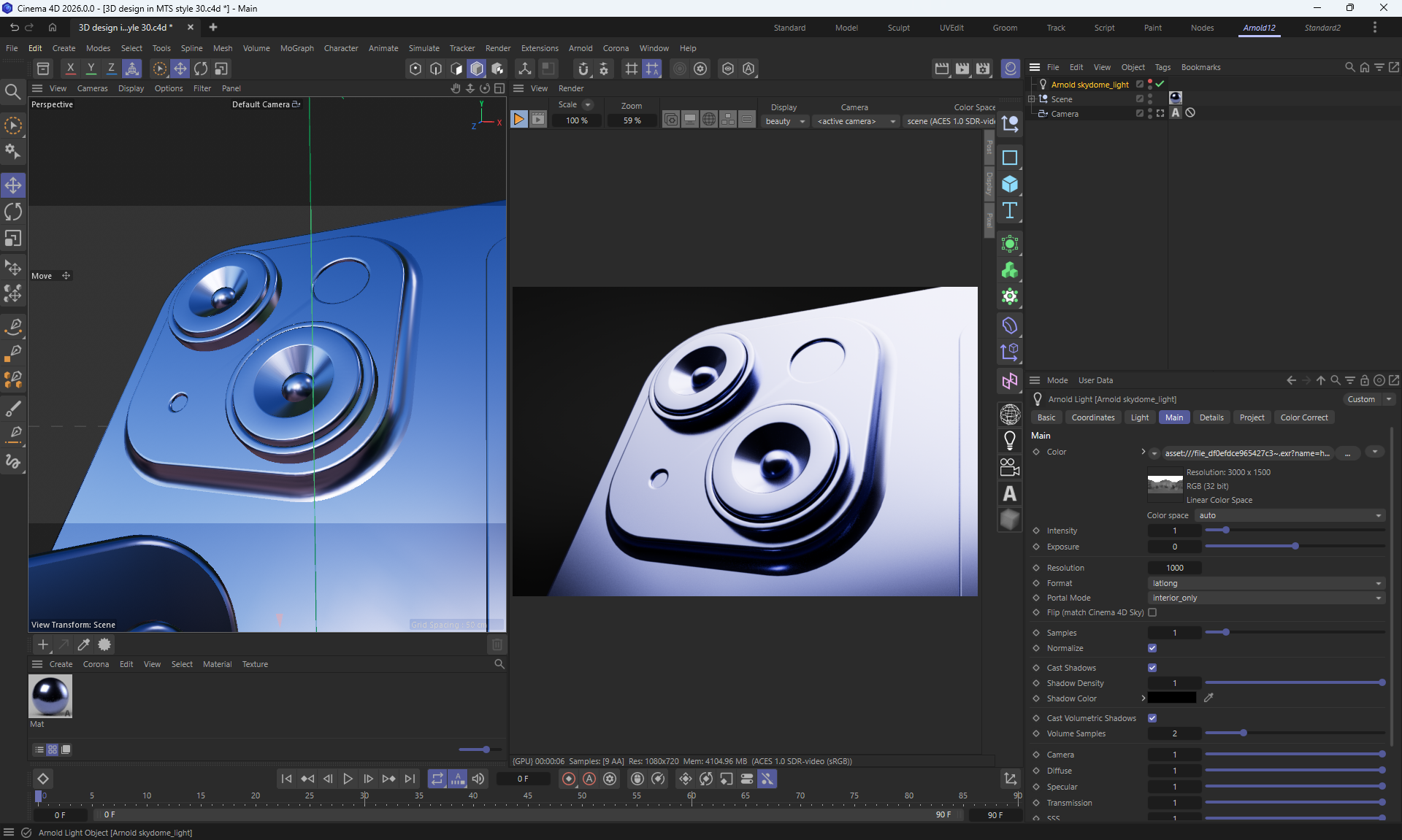
Task: Select the Scale tool in left toolbar
Action: coord(13,239)
